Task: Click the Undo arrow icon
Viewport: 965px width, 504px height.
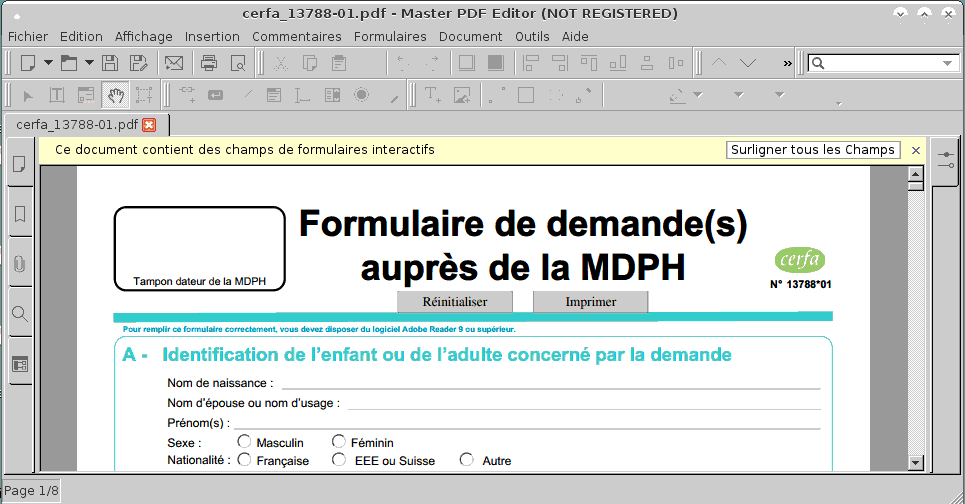Action: (x=403, y=63)
